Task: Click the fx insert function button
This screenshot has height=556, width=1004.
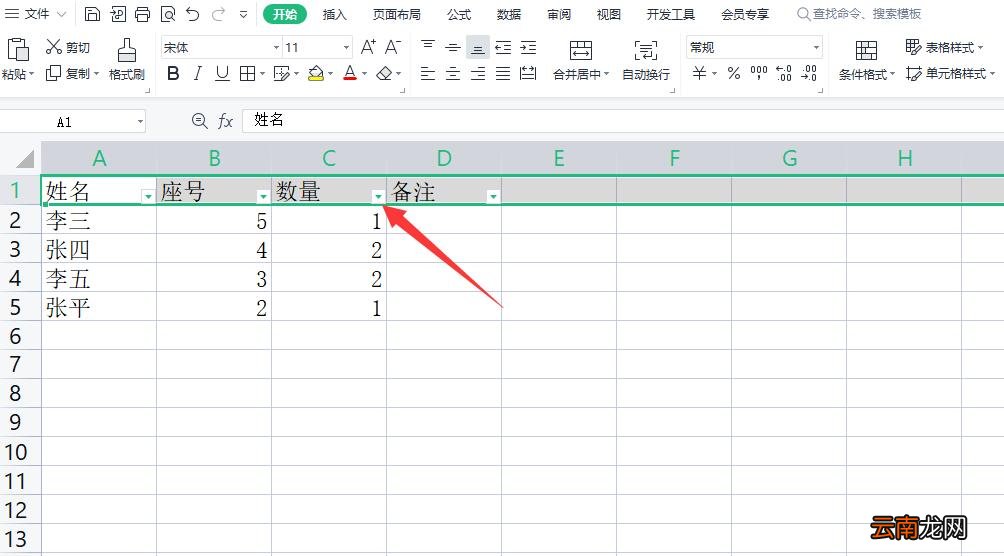Action: coord(225,120)
